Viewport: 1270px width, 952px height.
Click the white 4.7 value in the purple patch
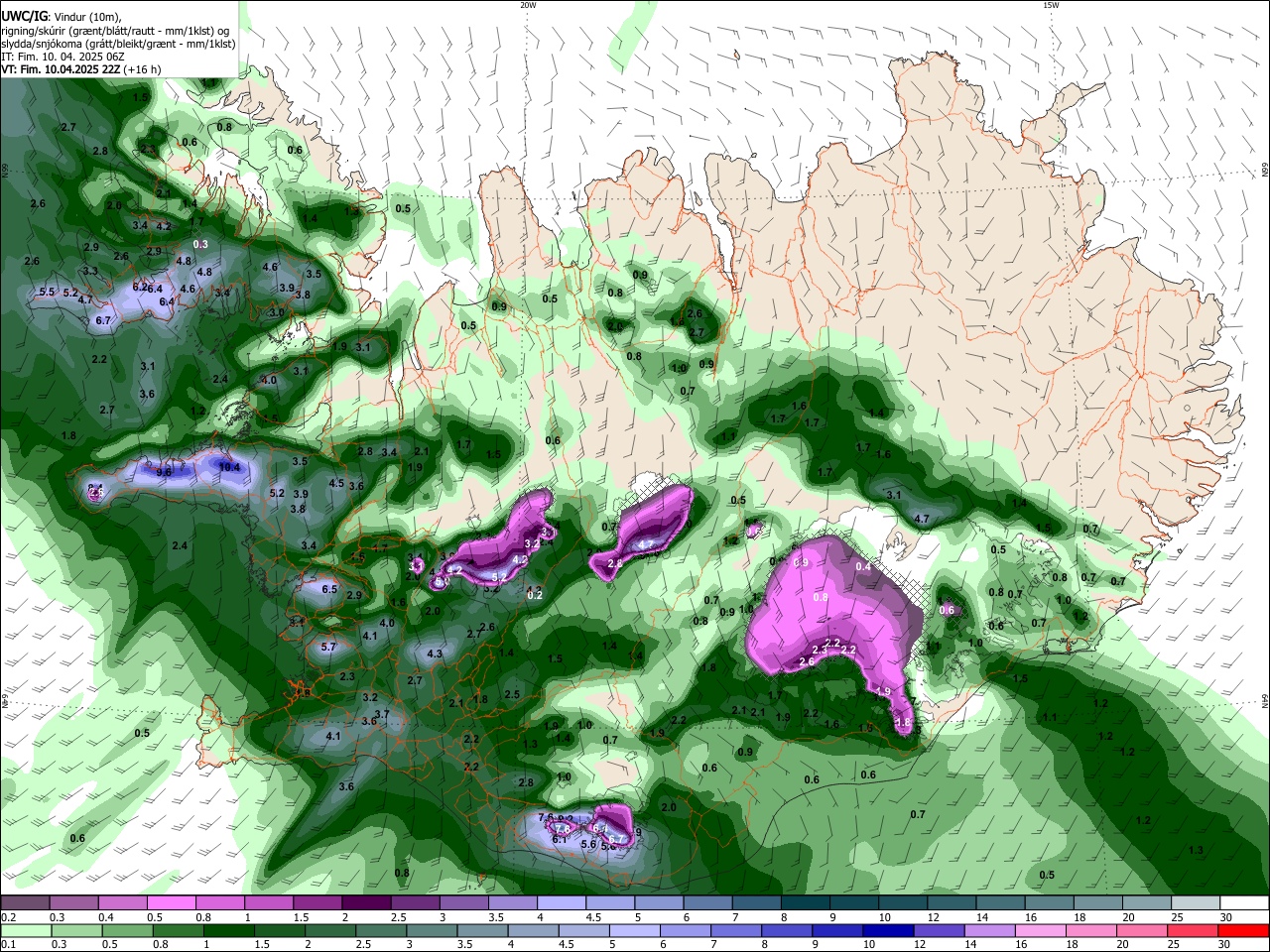tap(645, 544)
